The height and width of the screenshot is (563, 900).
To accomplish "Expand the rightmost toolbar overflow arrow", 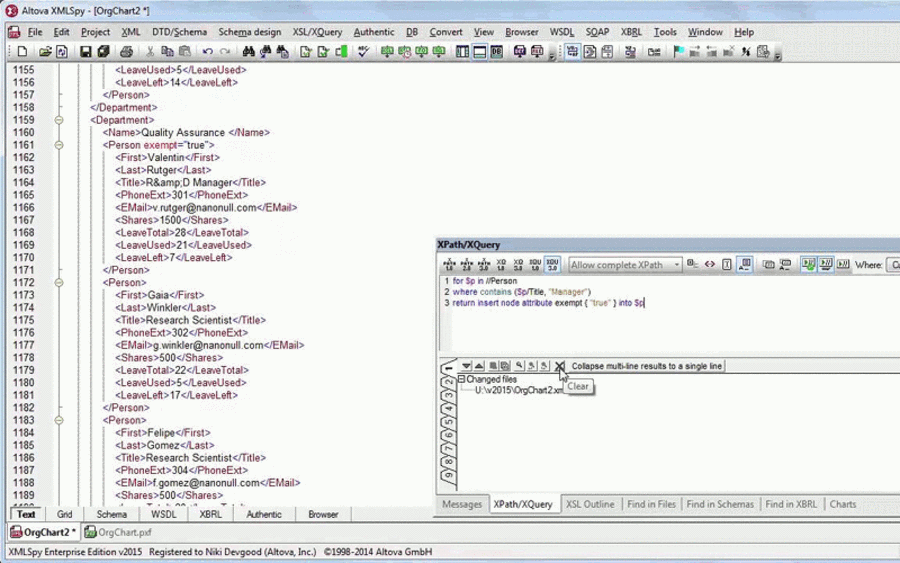I will click(778, 55).
